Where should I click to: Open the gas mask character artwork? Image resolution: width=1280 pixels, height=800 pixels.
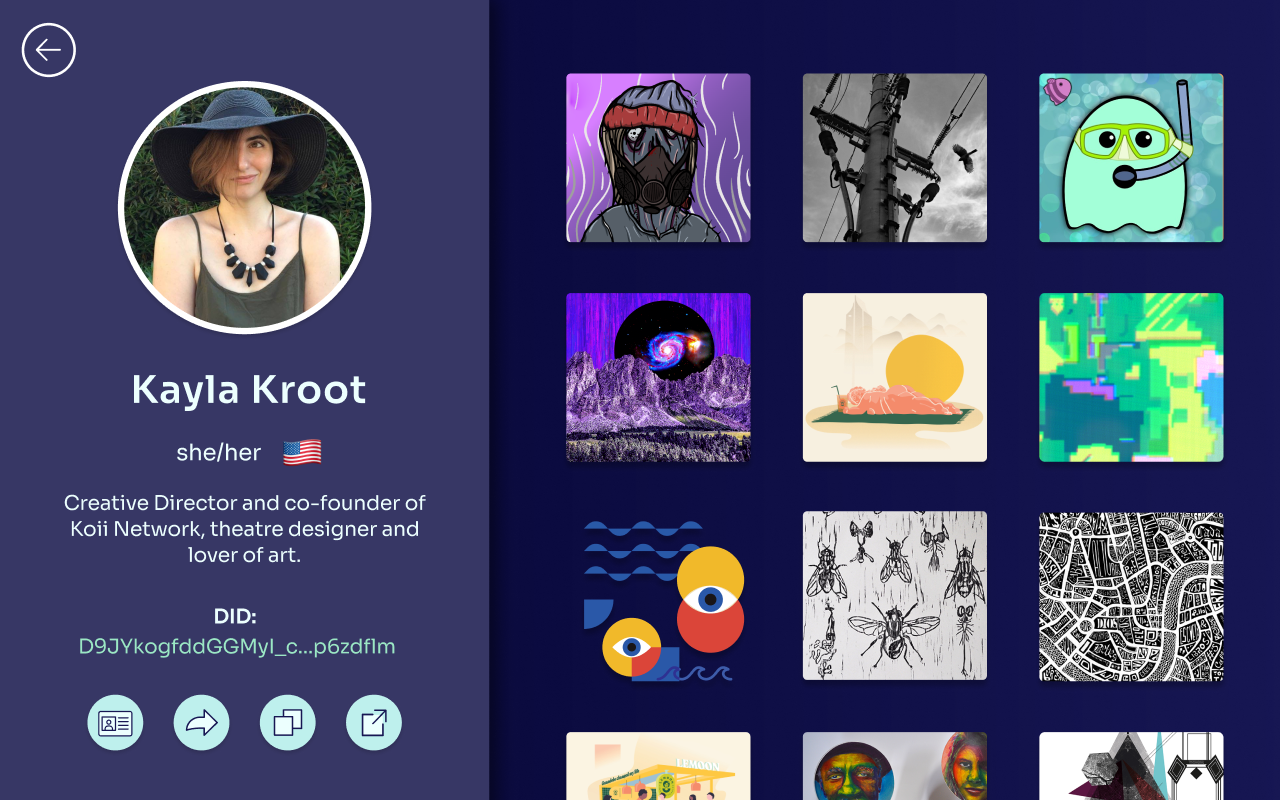click(x=658, y=157)
